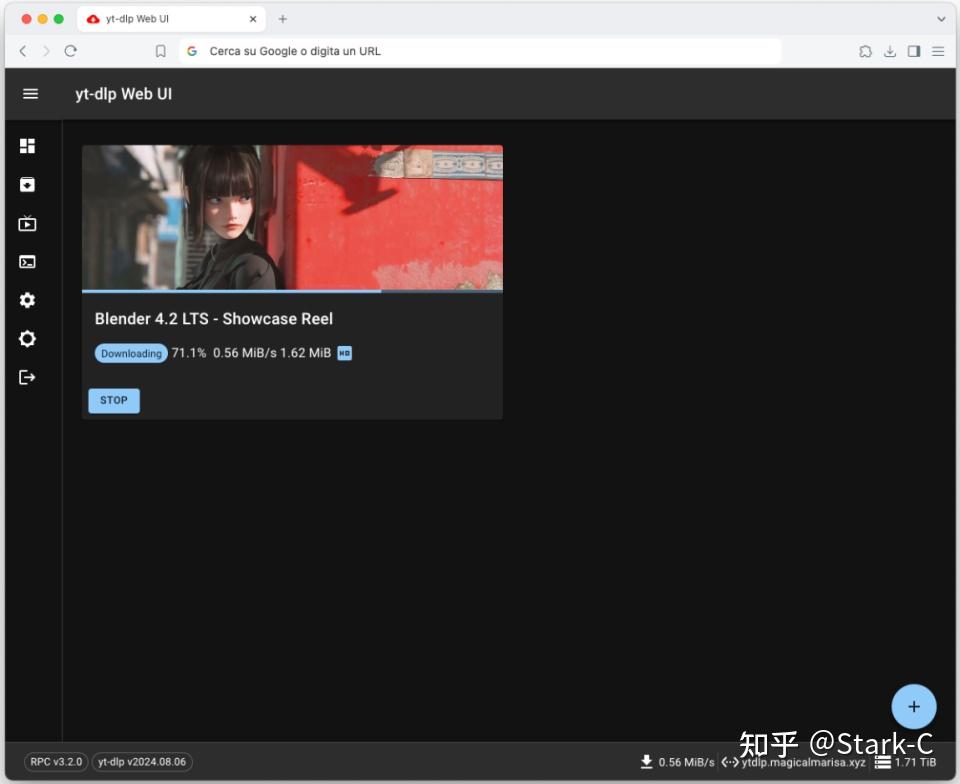Open the browser extensions dropdown
Image resolution: width=960 pixels, height=784 pixels.
pos(864,51)
